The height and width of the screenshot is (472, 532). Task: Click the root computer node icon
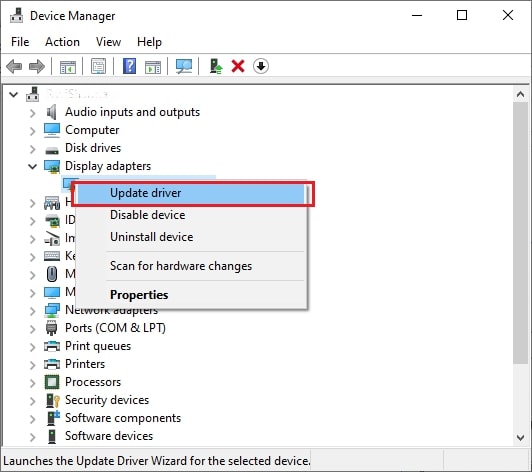click(33, 94)
